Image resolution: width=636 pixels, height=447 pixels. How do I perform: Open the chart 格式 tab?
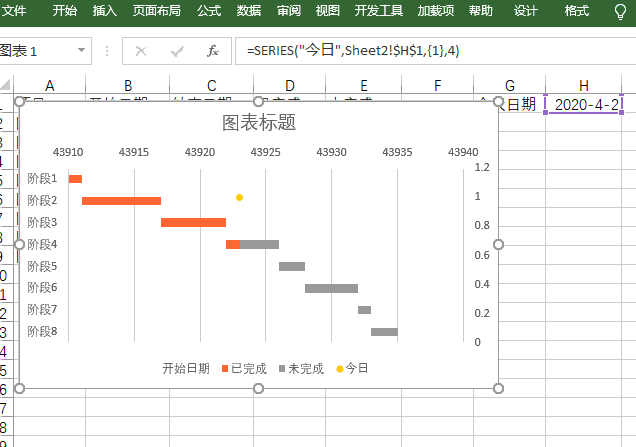[x=576, y=11]
